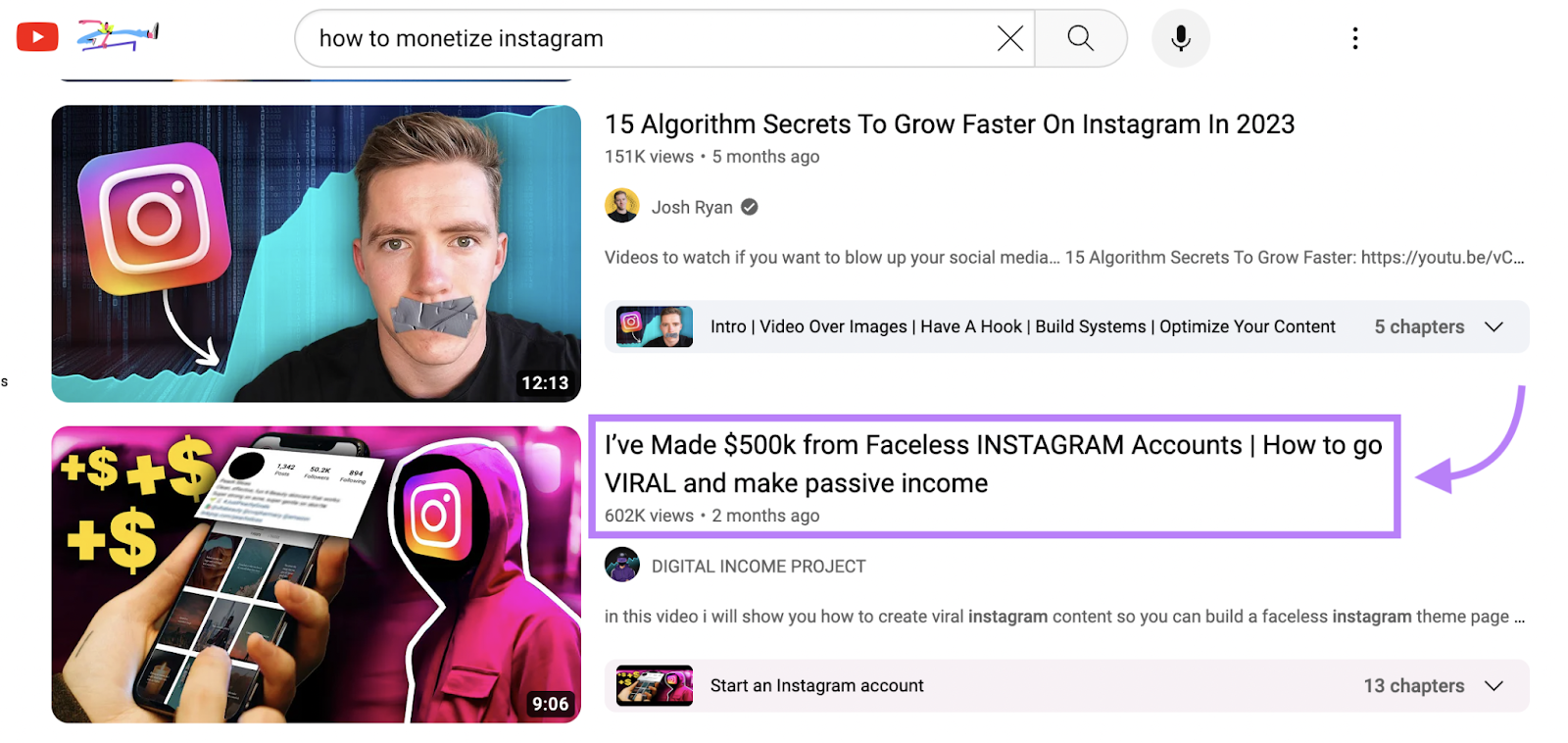The image size is (1568, 743).
Task: Click the YouTube logo
Action: (36, 36)
